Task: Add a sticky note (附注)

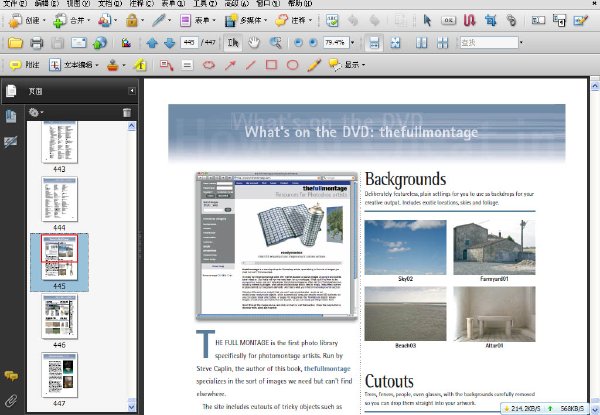Action: tap(24, 65)
